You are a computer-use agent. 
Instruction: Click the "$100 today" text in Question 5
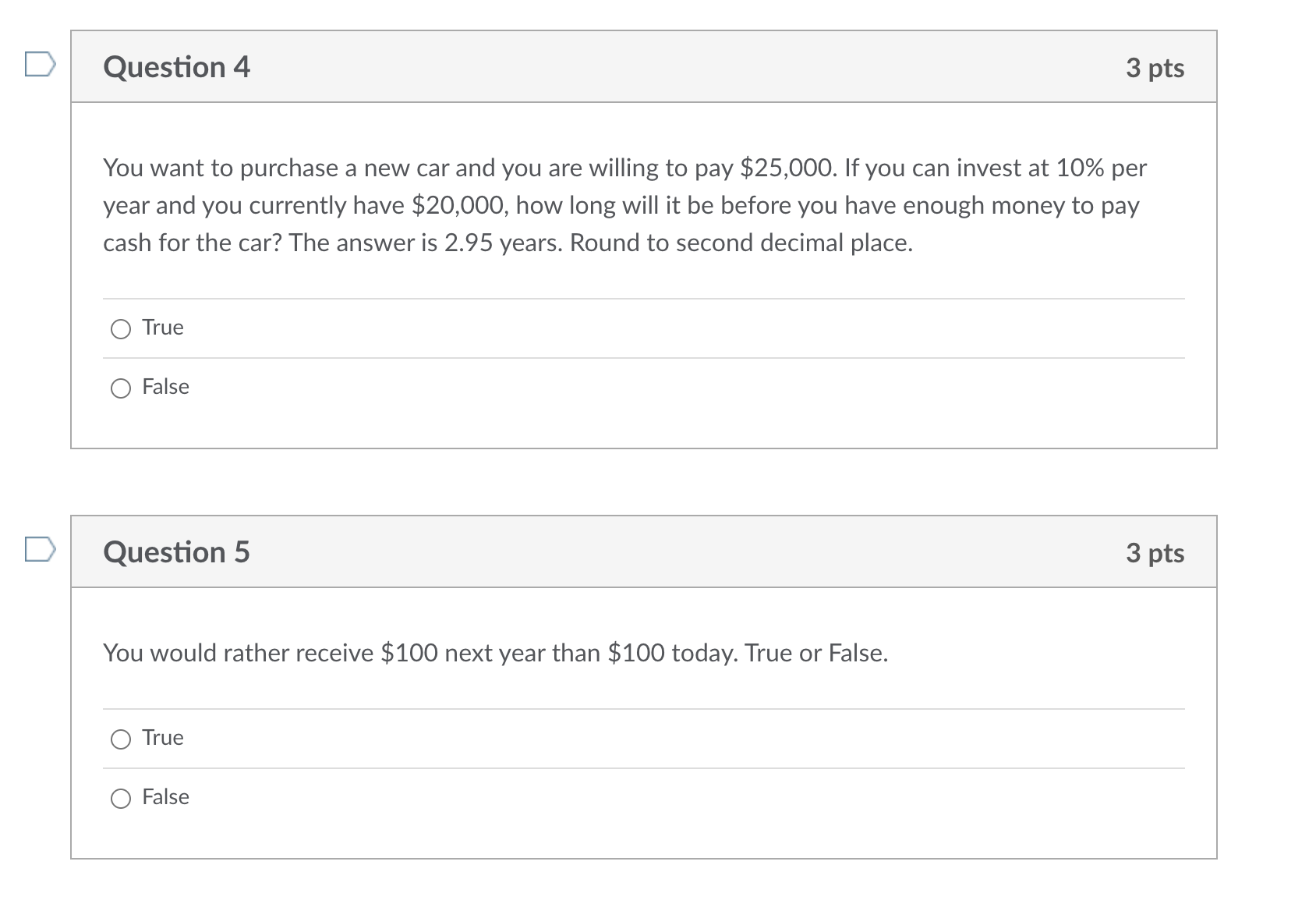[x=671, y=653]
